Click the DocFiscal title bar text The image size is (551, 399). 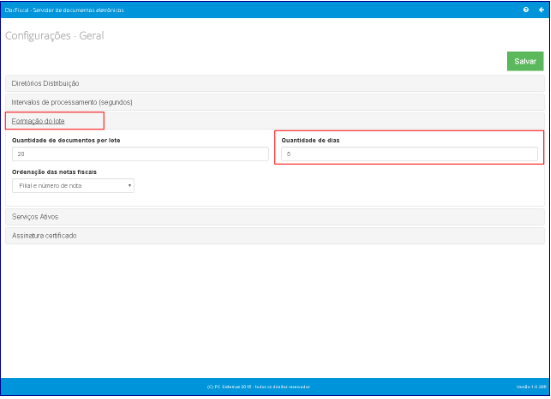click(x=64, y=10)
